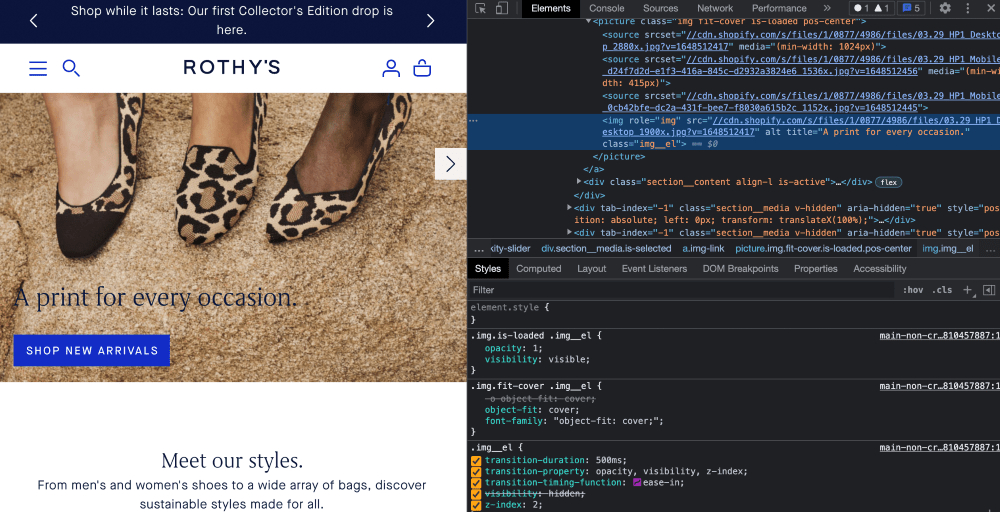This screenshot has height=512, width=1000.
Task: Toggle the device toolbar icon
Action: (x=502, y=8)
